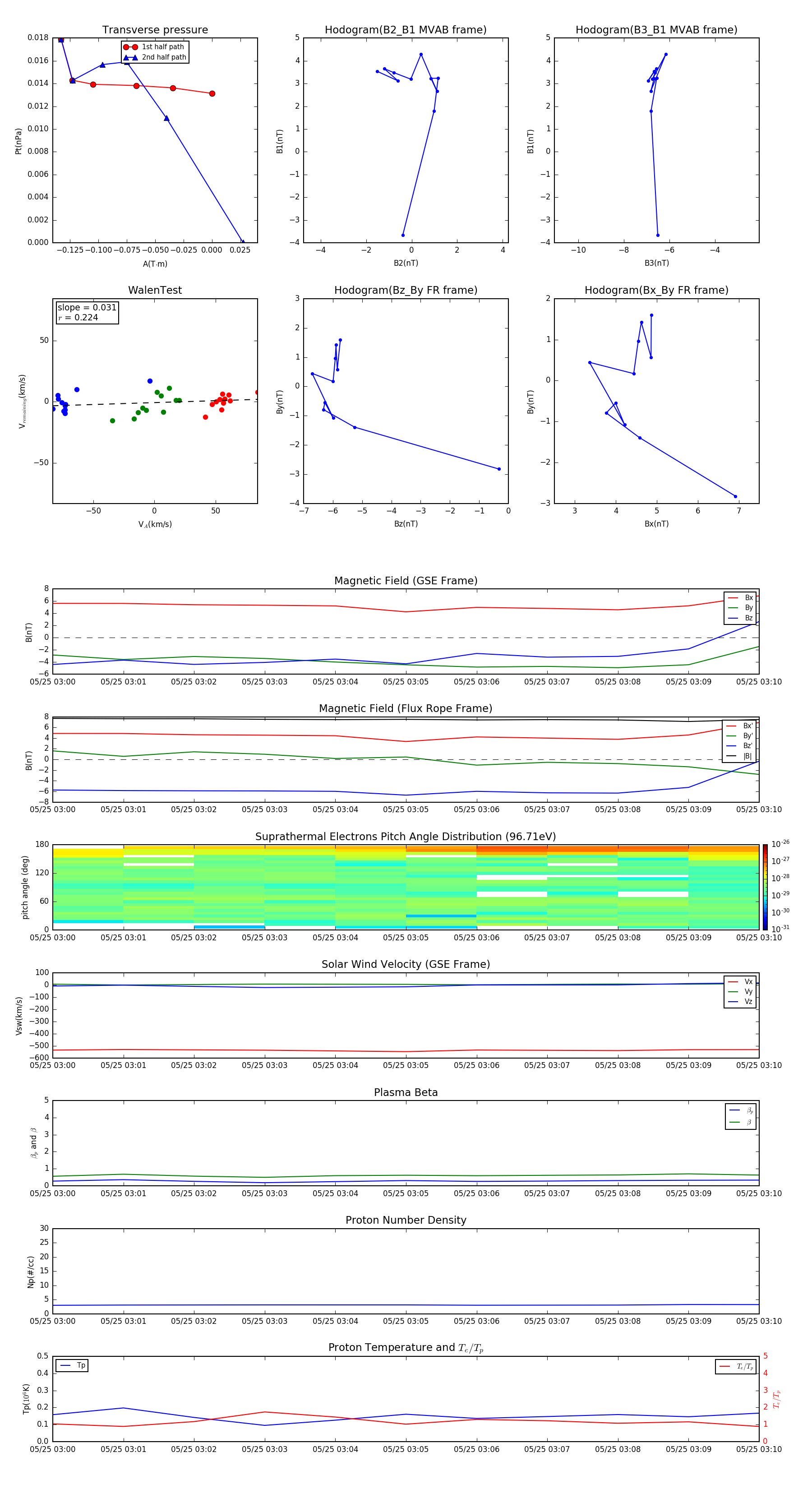Image resolution: width=812 pixels, height=1489 pixels.
Task: Select 'By' in the GSE magnetic field legend
Action: click(740, 607)
